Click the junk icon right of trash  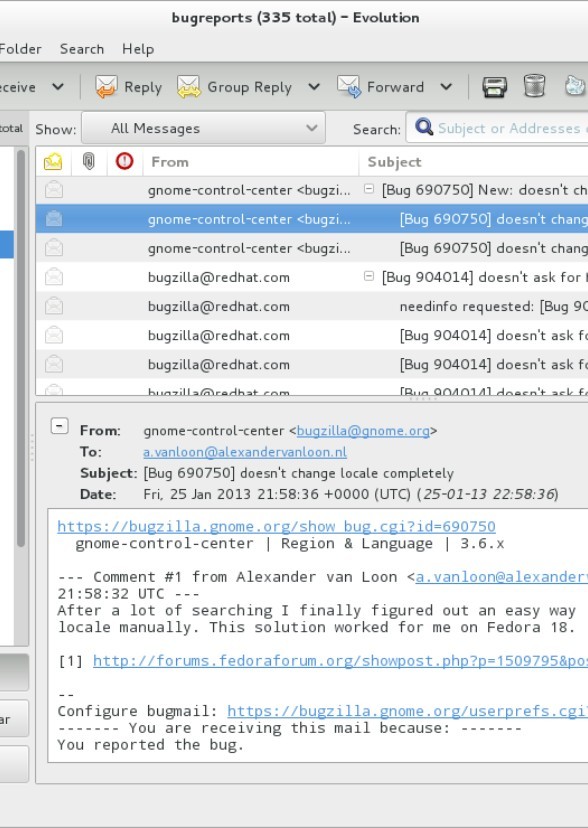[x=575, y=86]
